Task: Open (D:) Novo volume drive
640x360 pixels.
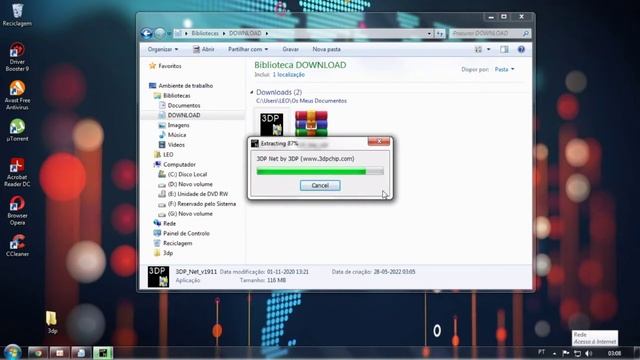Action: [x=190, y=184]
